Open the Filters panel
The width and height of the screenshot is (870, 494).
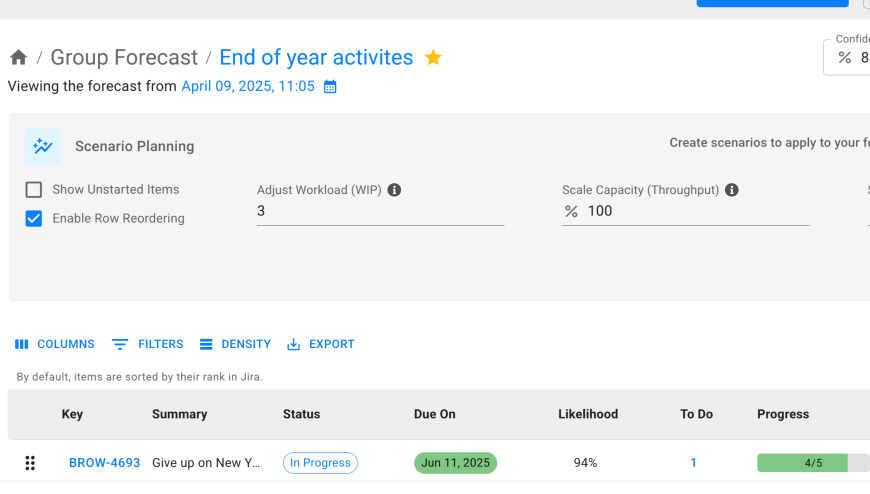[148, 344]
